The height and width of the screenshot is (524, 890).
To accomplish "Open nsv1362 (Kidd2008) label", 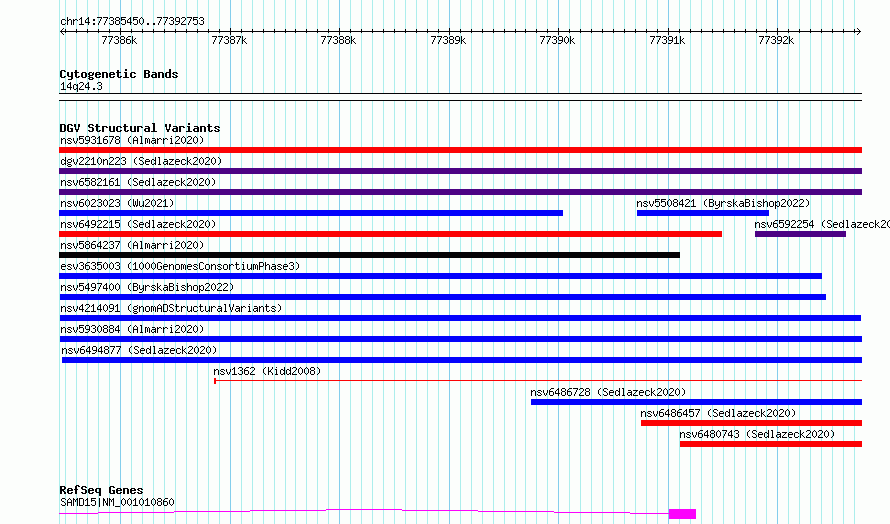I will coord(267,371).
